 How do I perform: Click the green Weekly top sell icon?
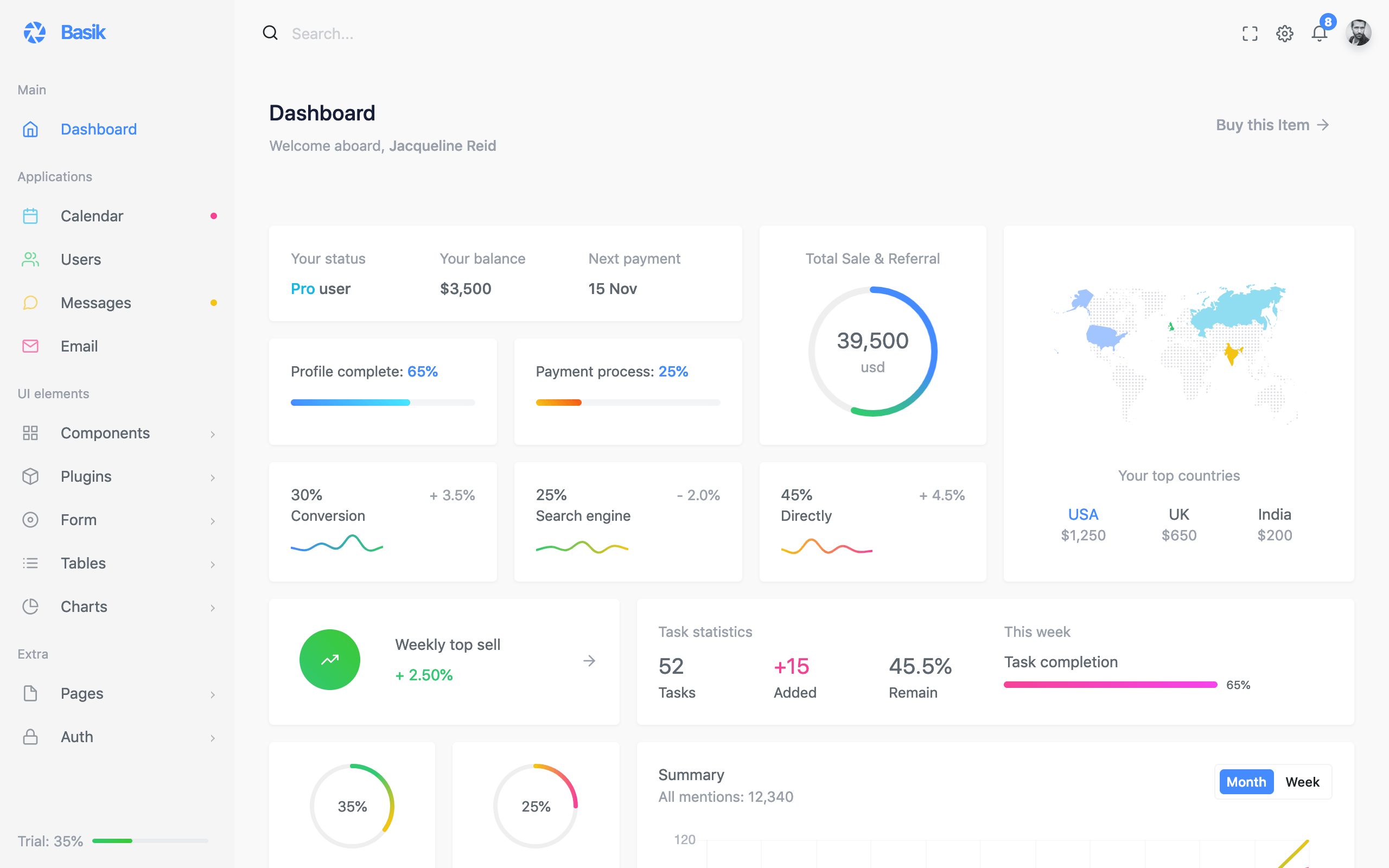[x=329, y=660]
